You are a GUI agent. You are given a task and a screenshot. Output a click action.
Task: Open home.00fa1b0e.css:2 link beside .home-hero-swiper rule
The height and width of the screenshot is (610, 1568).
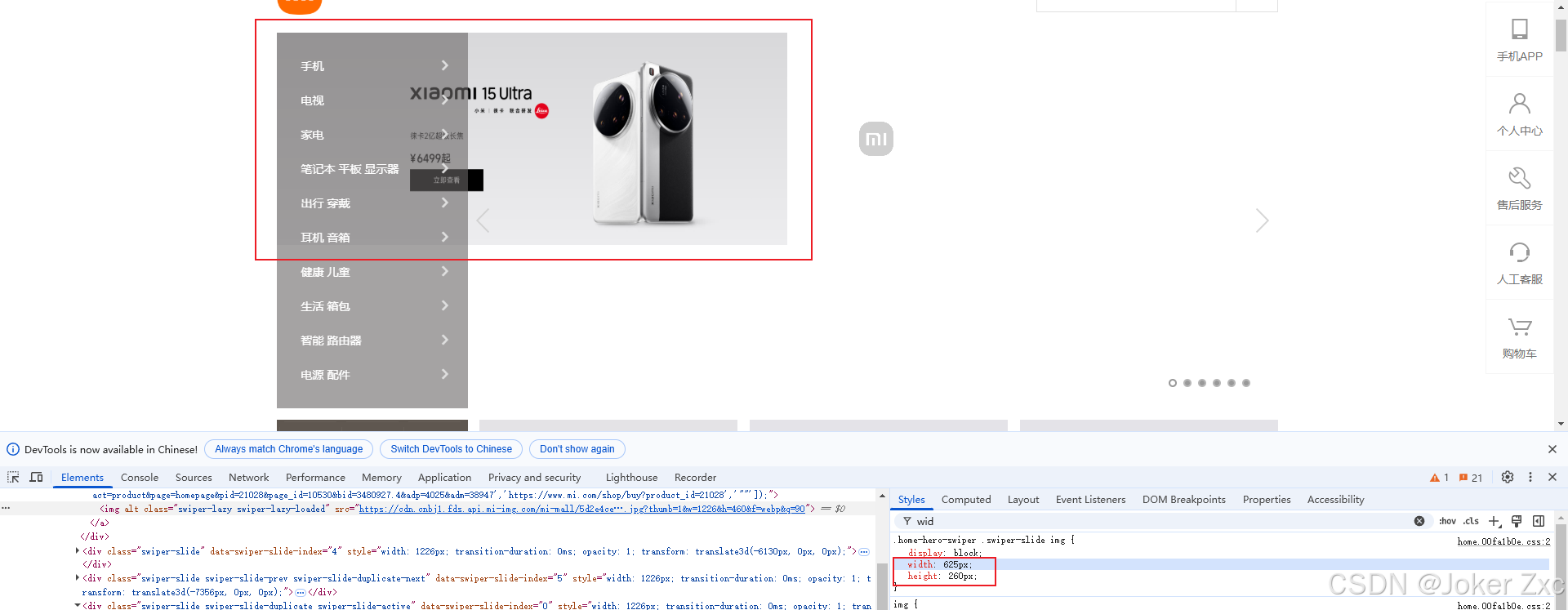pos(1503,541)
